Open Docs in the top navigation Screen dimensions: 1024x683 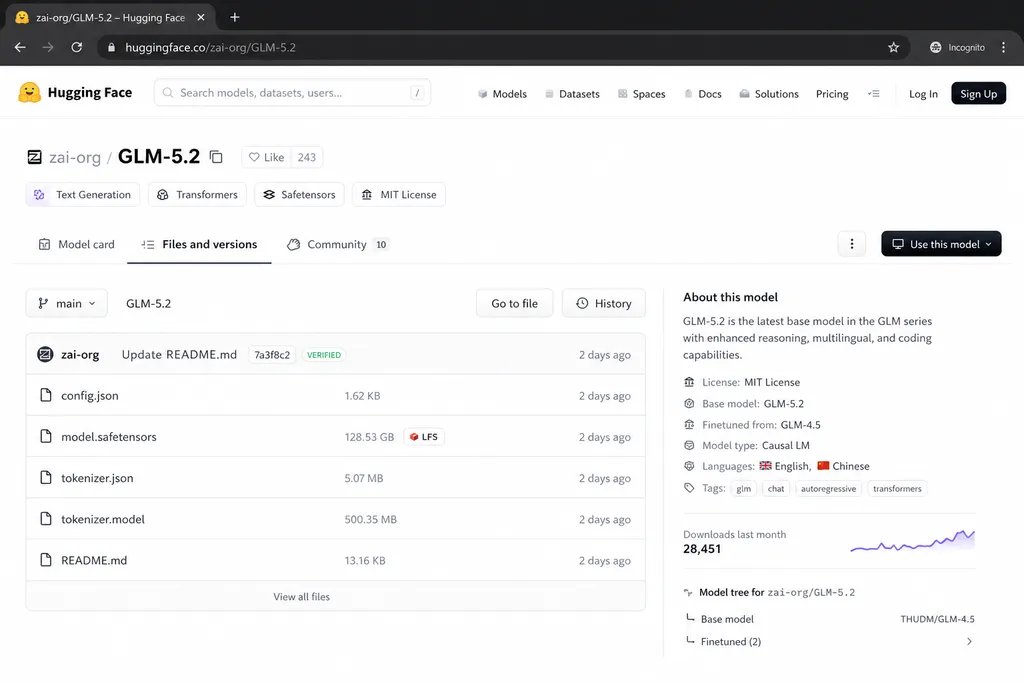pos(703,93)
